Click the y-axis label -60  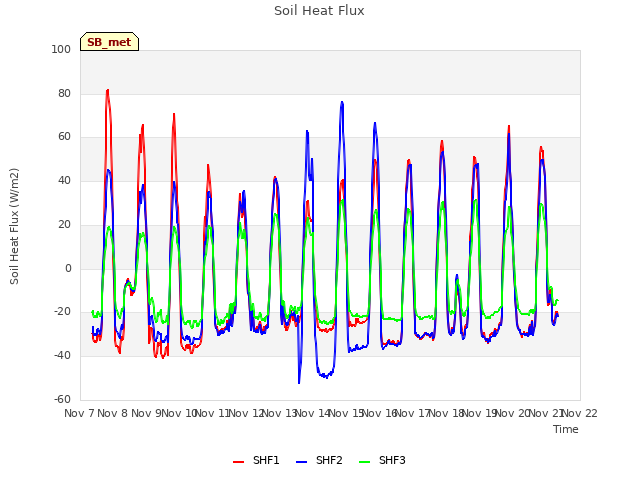[62, 399]
